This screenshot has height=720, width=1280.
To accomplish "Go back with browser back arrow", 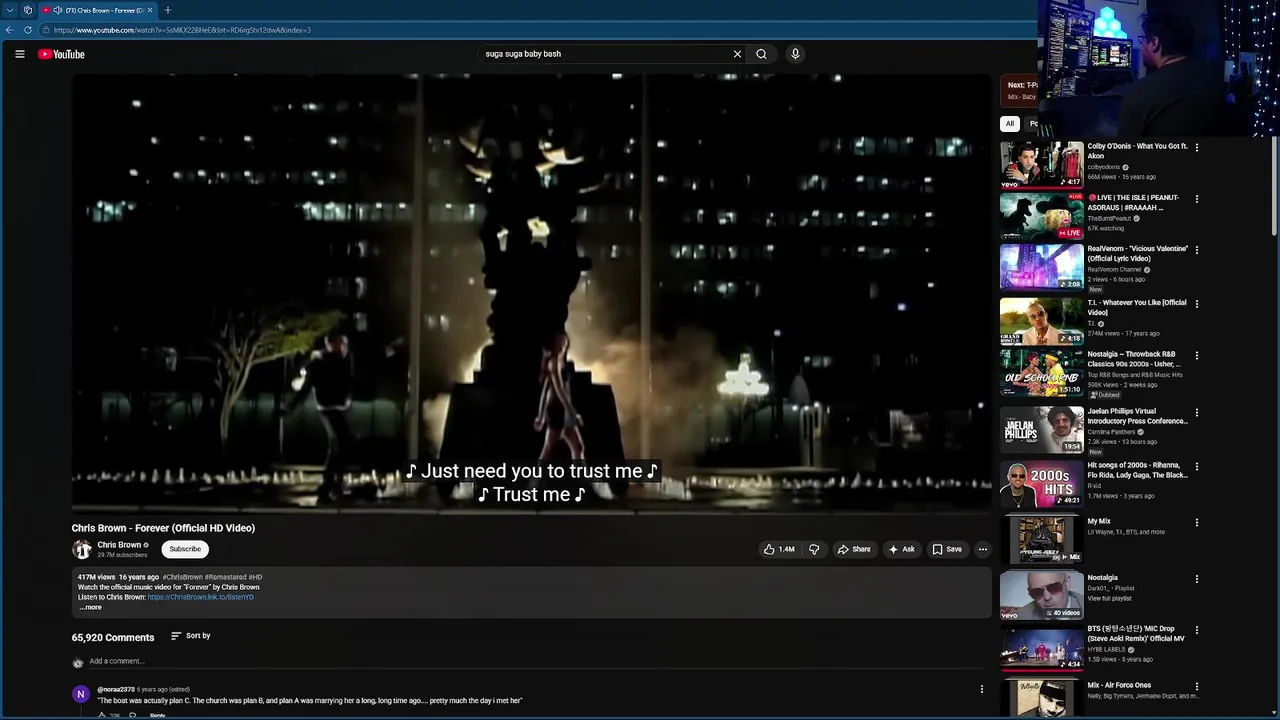I will coord(10,30).
